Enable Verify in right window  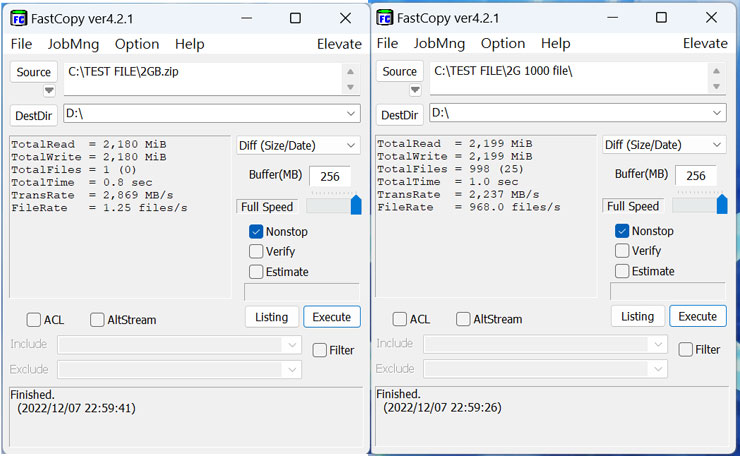[622, 250]
